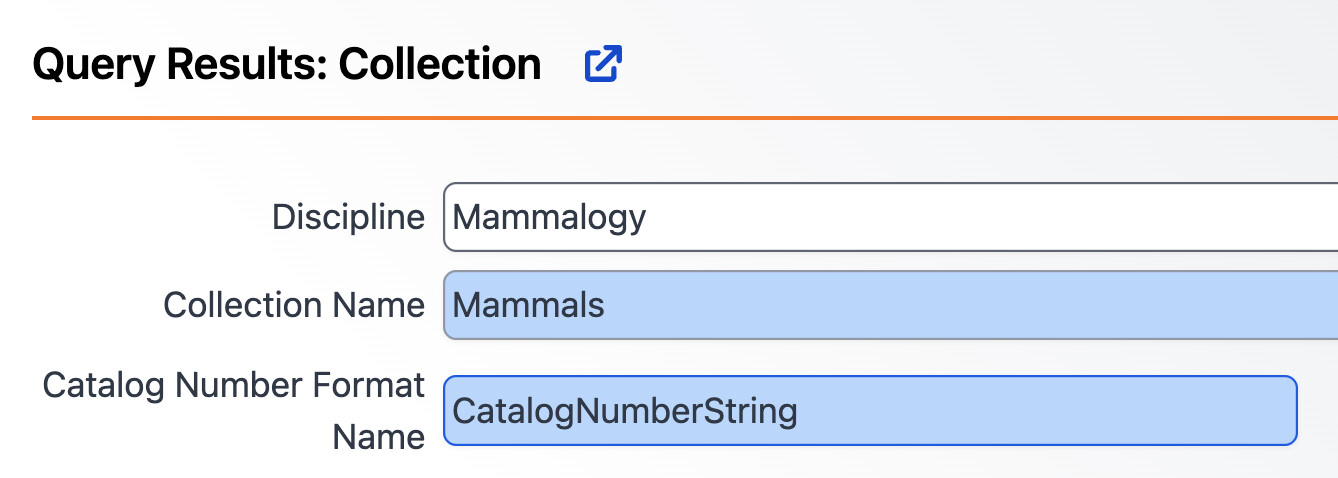This screenshot has height=478, width=1338.
Task: Select the Catalog Number Format Name field
Action: pos(870,410)
